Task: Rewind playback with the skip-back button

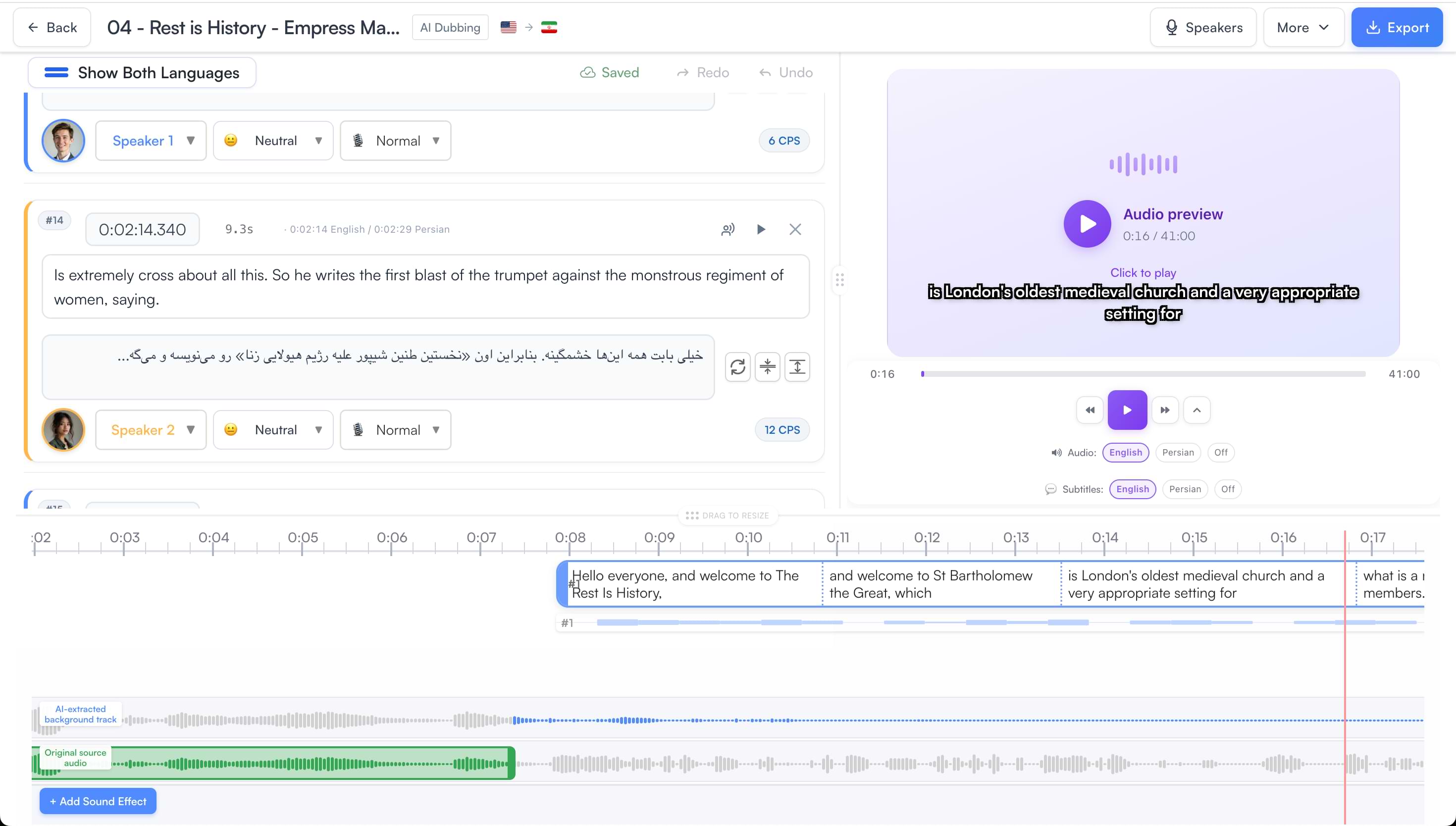Action: pos(1090,410)
